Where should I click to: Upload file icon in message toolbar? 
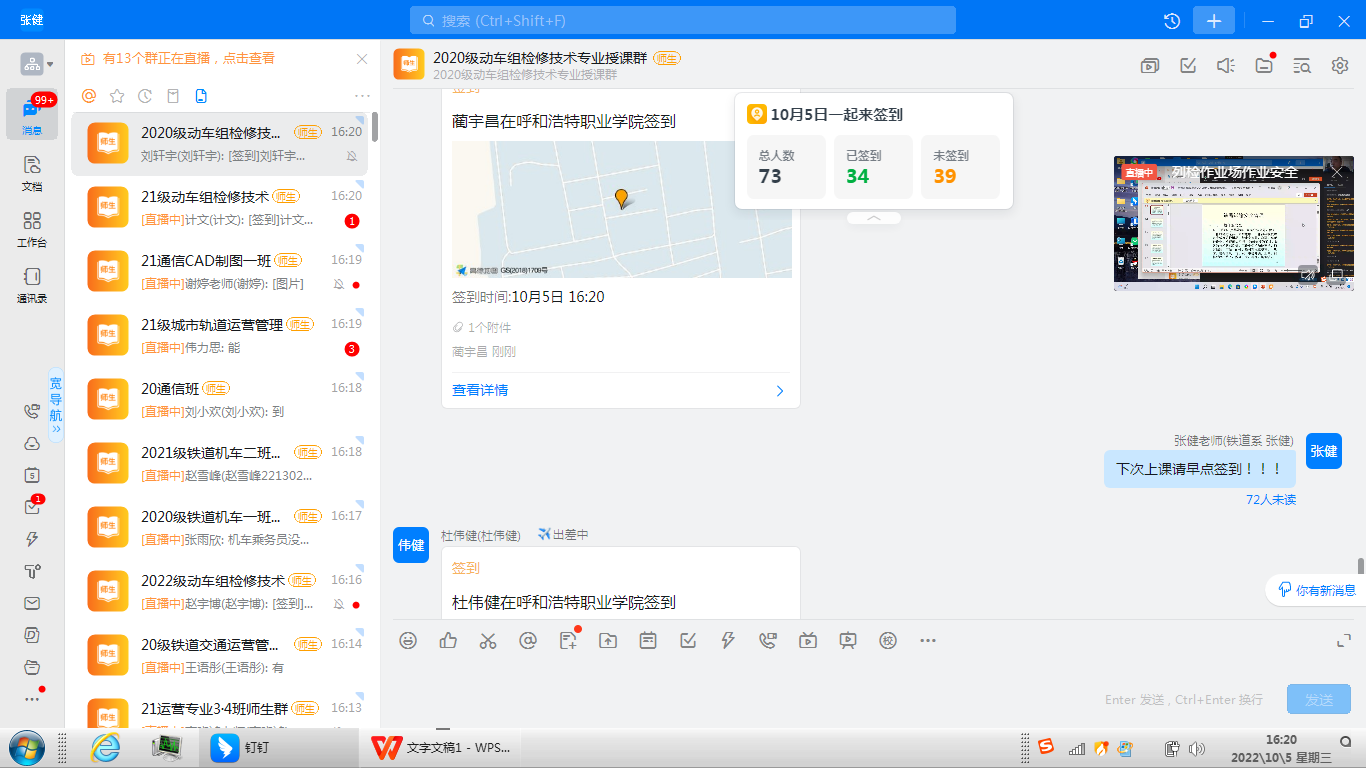pos(608,640)
